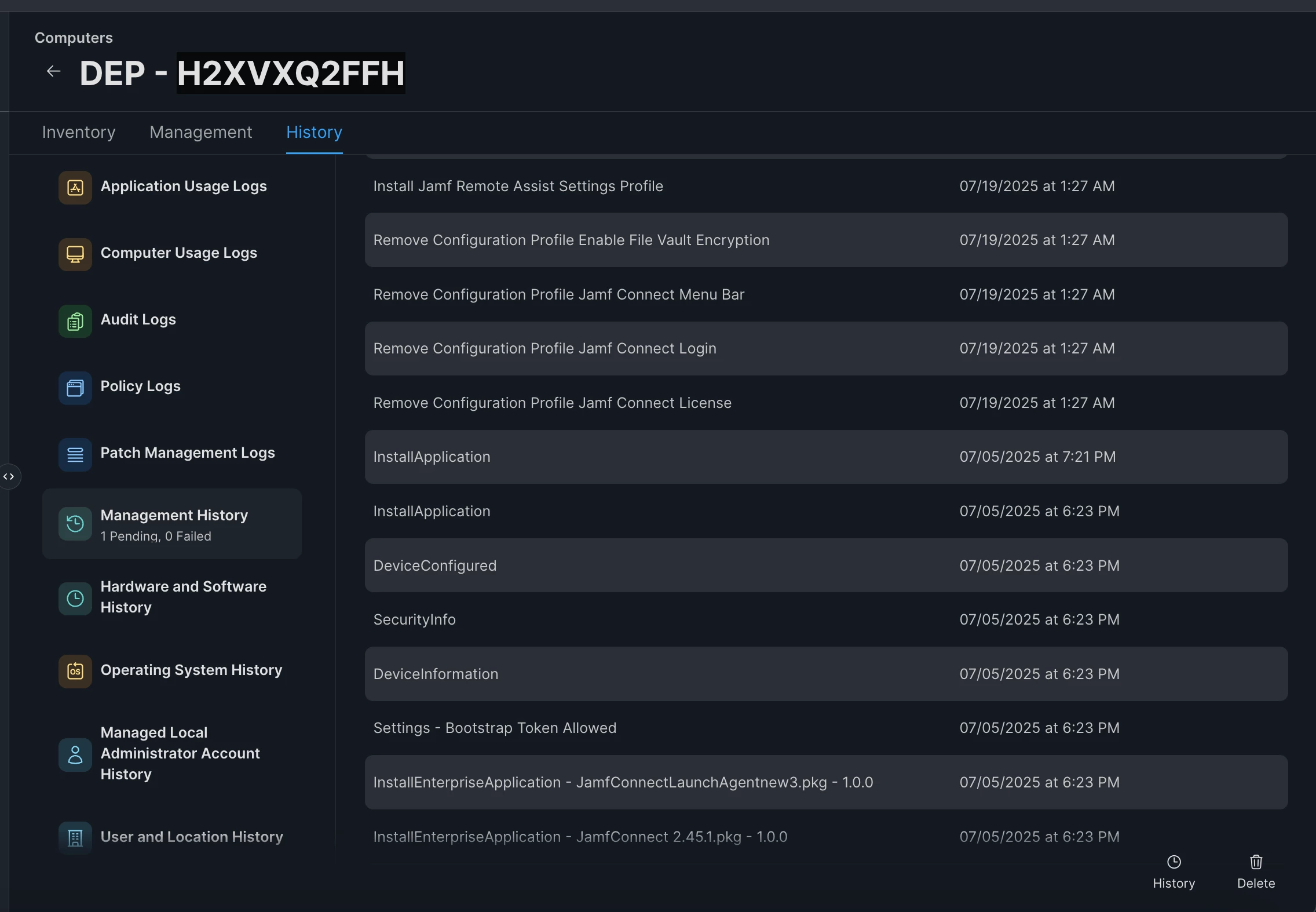Select Remove Configuration Profile Jamf Connect License row
Screen dimensions: 1316x912
point(826,403)
